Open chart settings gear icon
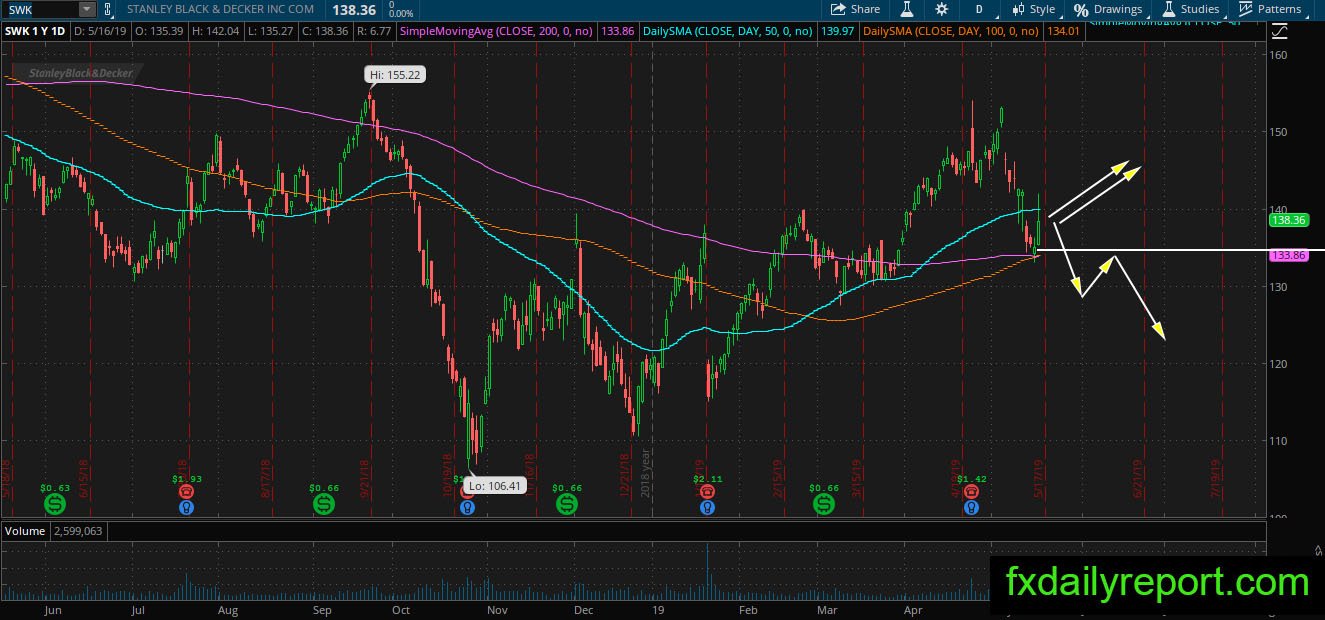 coord(941,9)
